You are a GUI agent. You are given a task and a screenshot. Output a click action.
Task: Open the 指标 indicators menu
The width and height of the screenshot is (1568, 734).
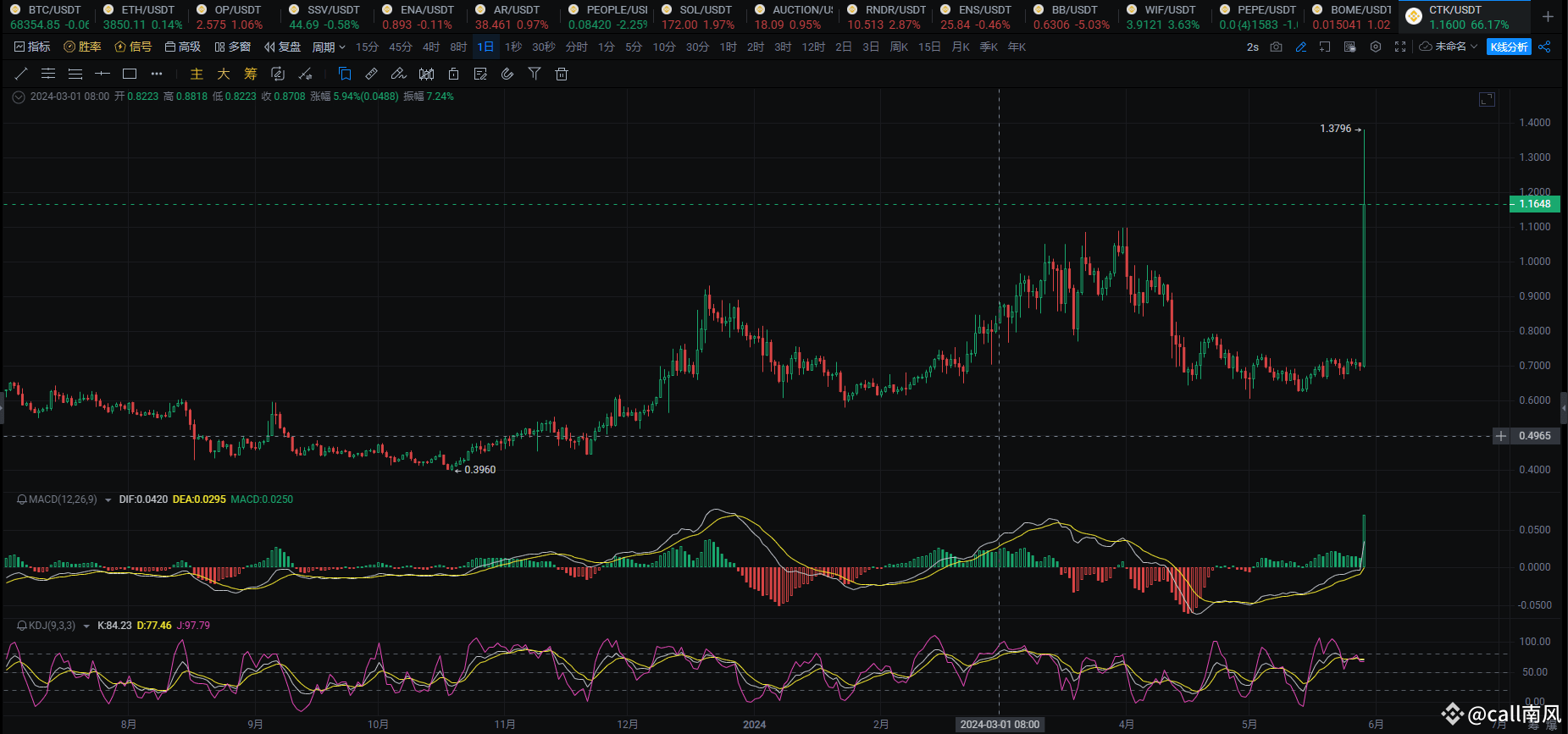tap(33, 47)
